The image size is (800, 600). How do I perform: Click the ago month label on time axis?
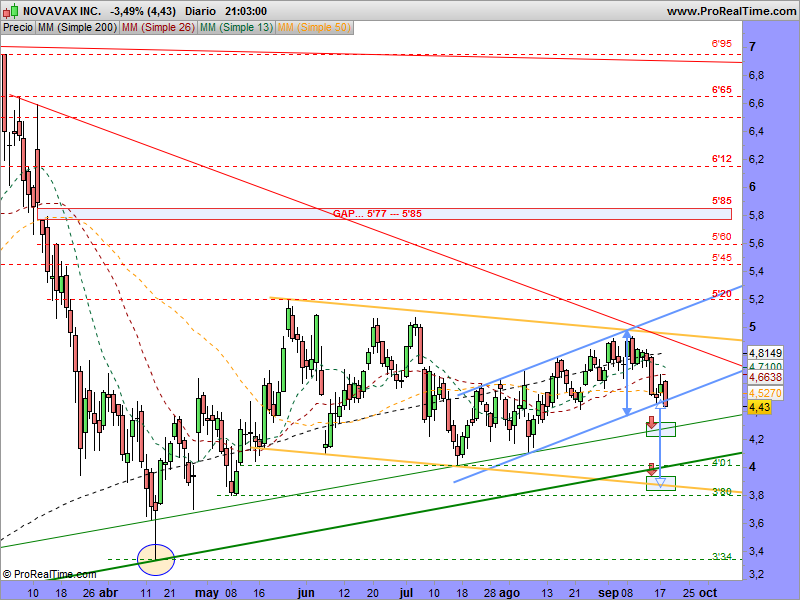click(509, 593)
